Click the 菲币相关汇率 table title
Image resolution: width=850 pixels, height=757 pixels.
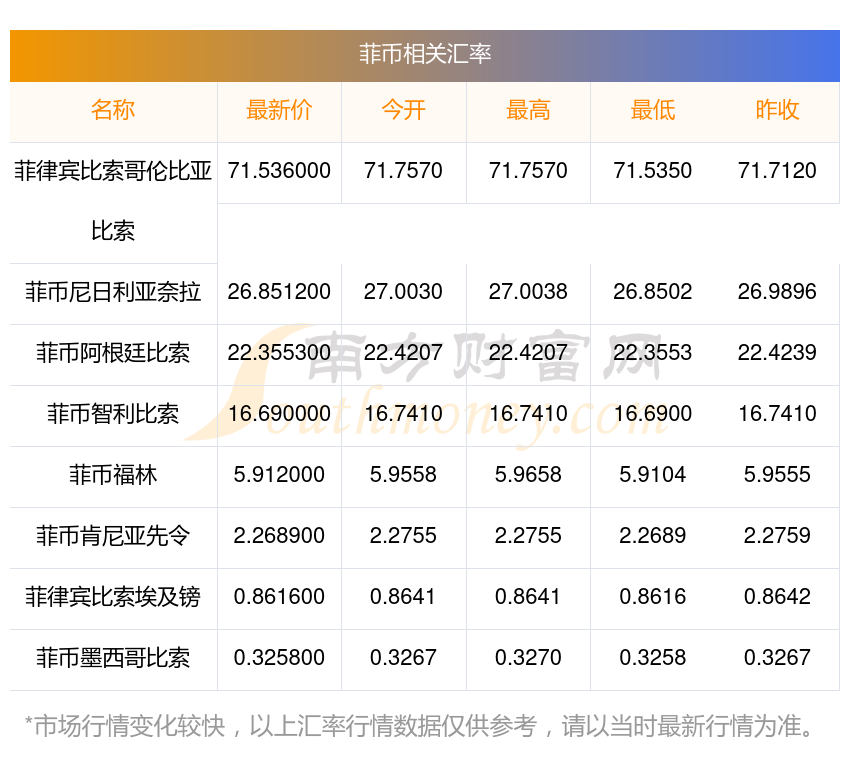point(424,54)
